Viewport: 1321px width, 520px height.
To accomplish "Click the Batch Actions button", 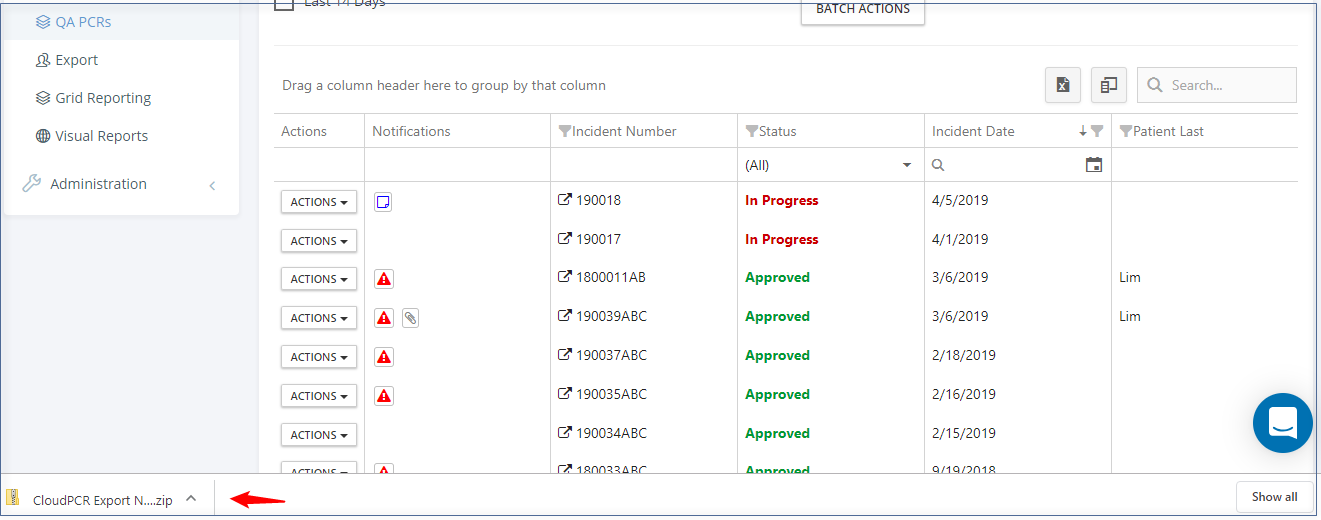I will [x=863, y=10].
